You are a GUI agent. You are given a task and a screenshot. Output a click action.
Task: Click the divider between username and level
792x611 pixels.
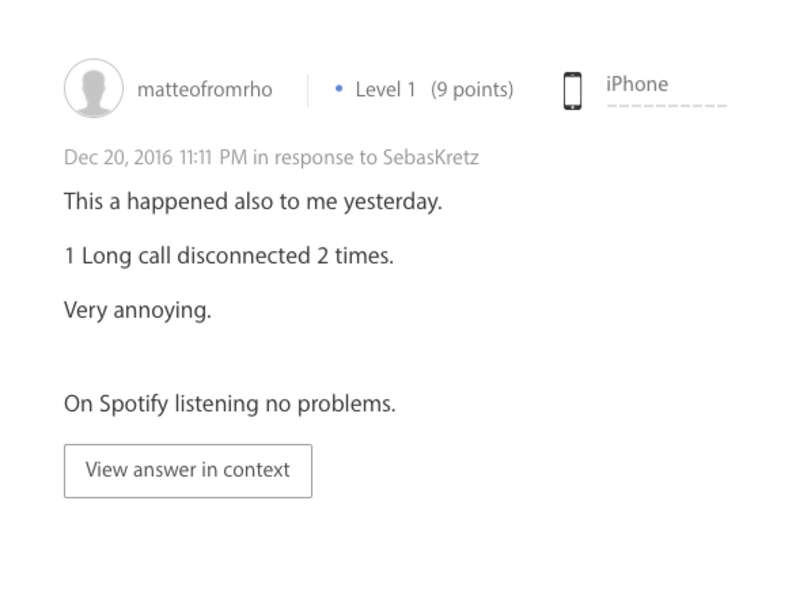[x=308, y=90]
